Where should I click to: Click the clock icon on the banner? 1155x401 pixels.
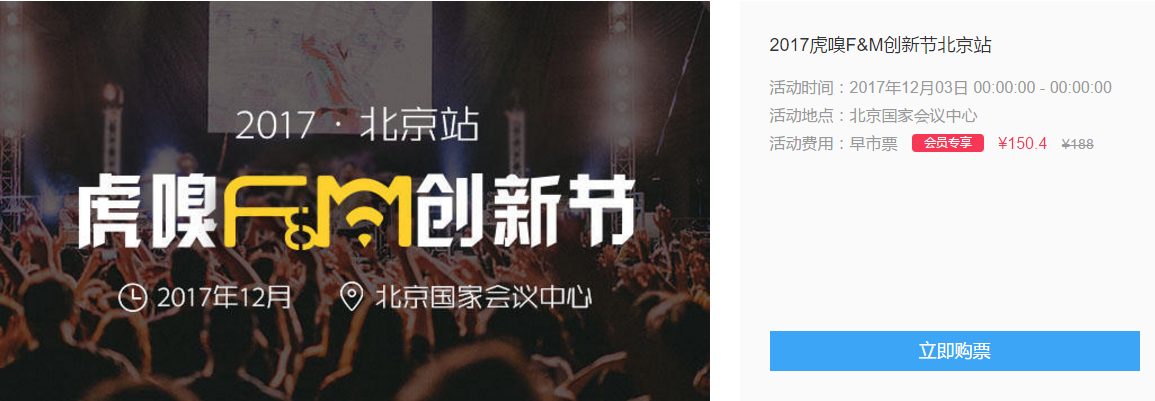pos(133,297)
